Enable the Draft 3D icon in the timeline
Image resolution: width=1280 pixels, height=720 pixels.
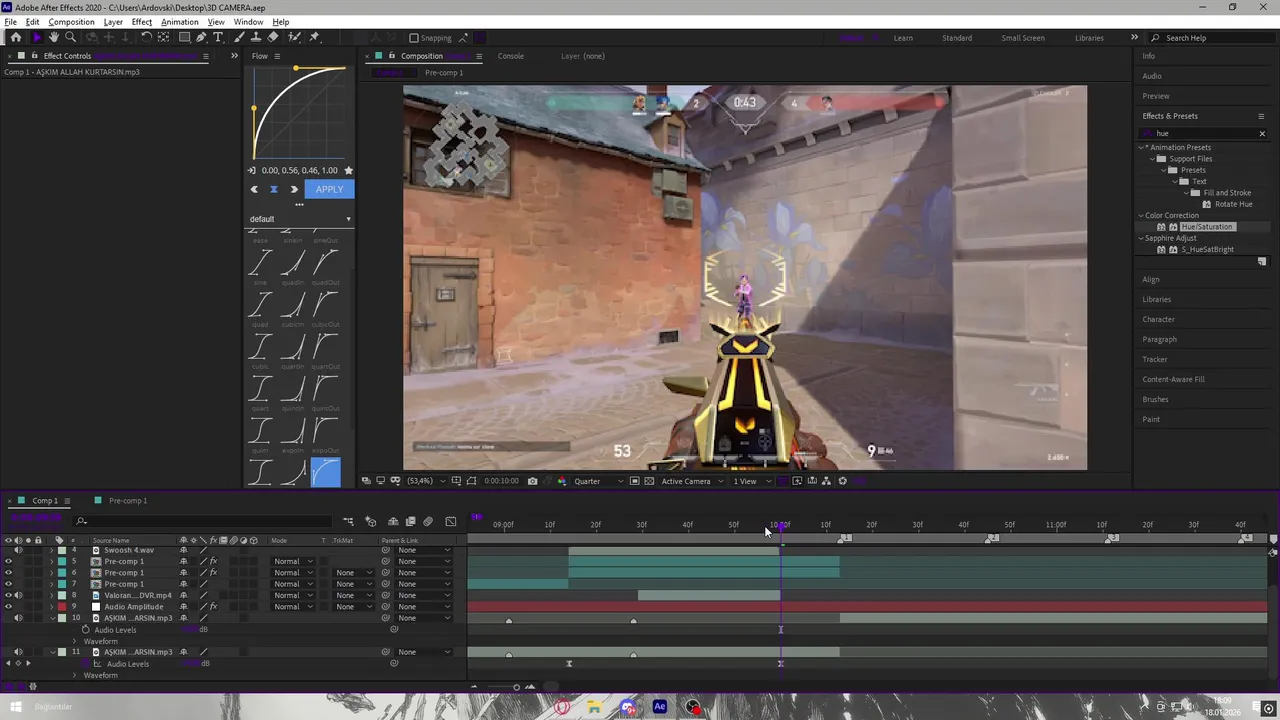point(370,521)
